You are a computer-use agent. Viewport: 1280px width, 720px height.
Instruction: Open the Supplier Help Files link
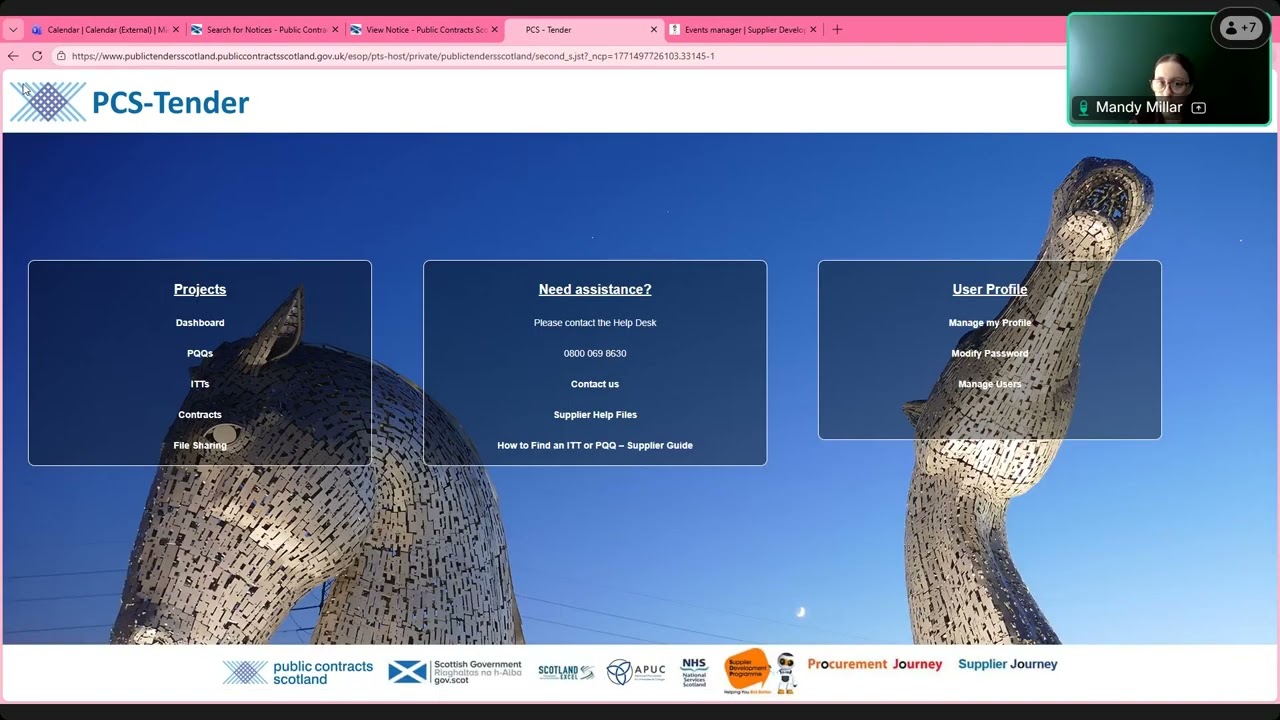coord(595,415)
